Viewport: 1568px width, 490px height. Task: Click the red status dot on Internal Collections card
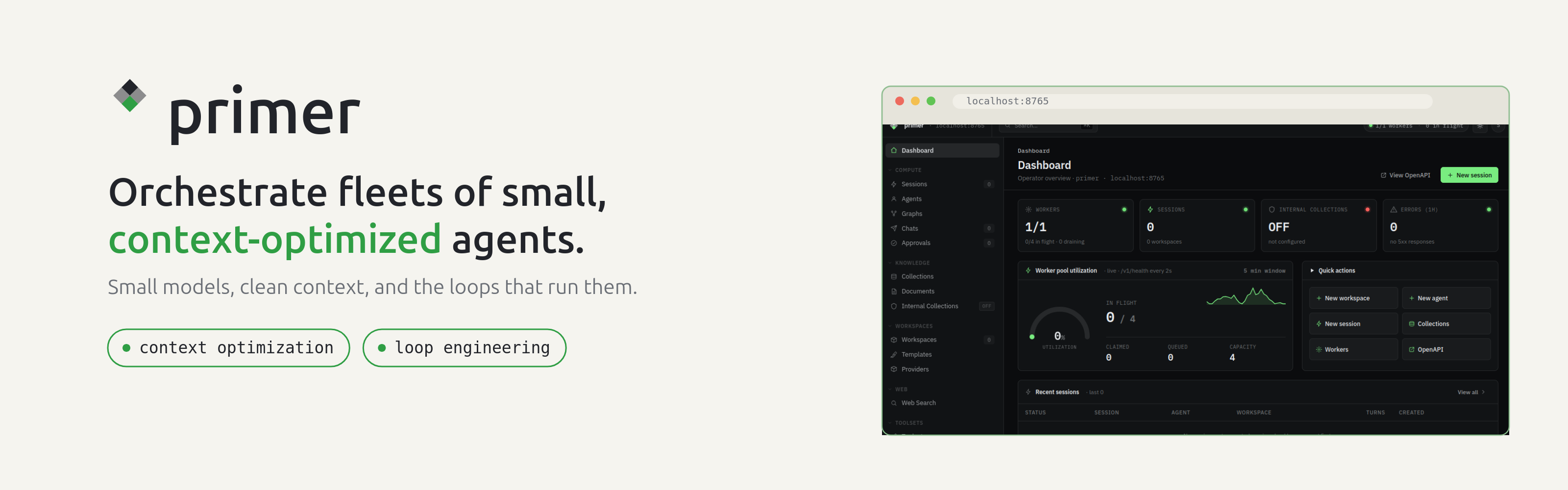pos(1367,209)
